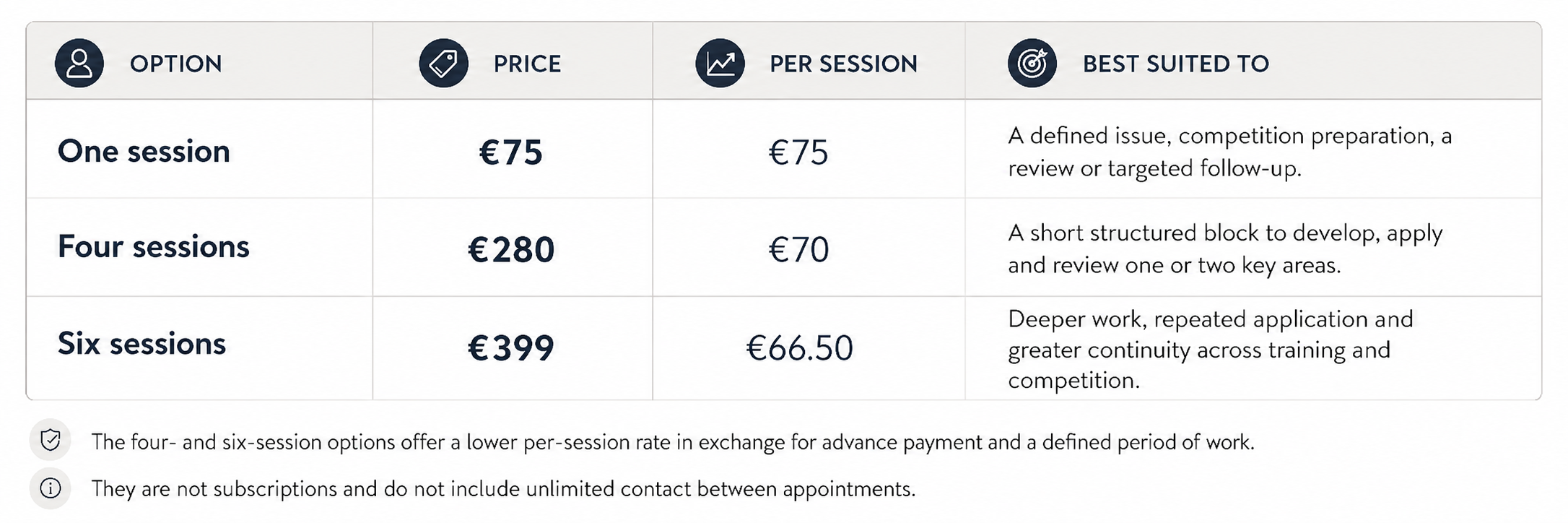Click the 'Deeper work, repeated application' description

pyautogui.click(x=1211, y=349)
